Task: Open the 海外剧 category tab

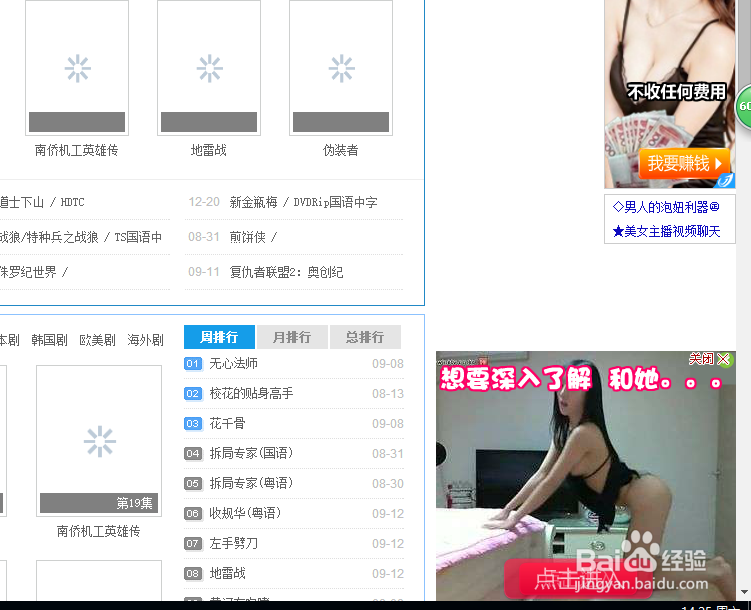Action: pos(145,340)
